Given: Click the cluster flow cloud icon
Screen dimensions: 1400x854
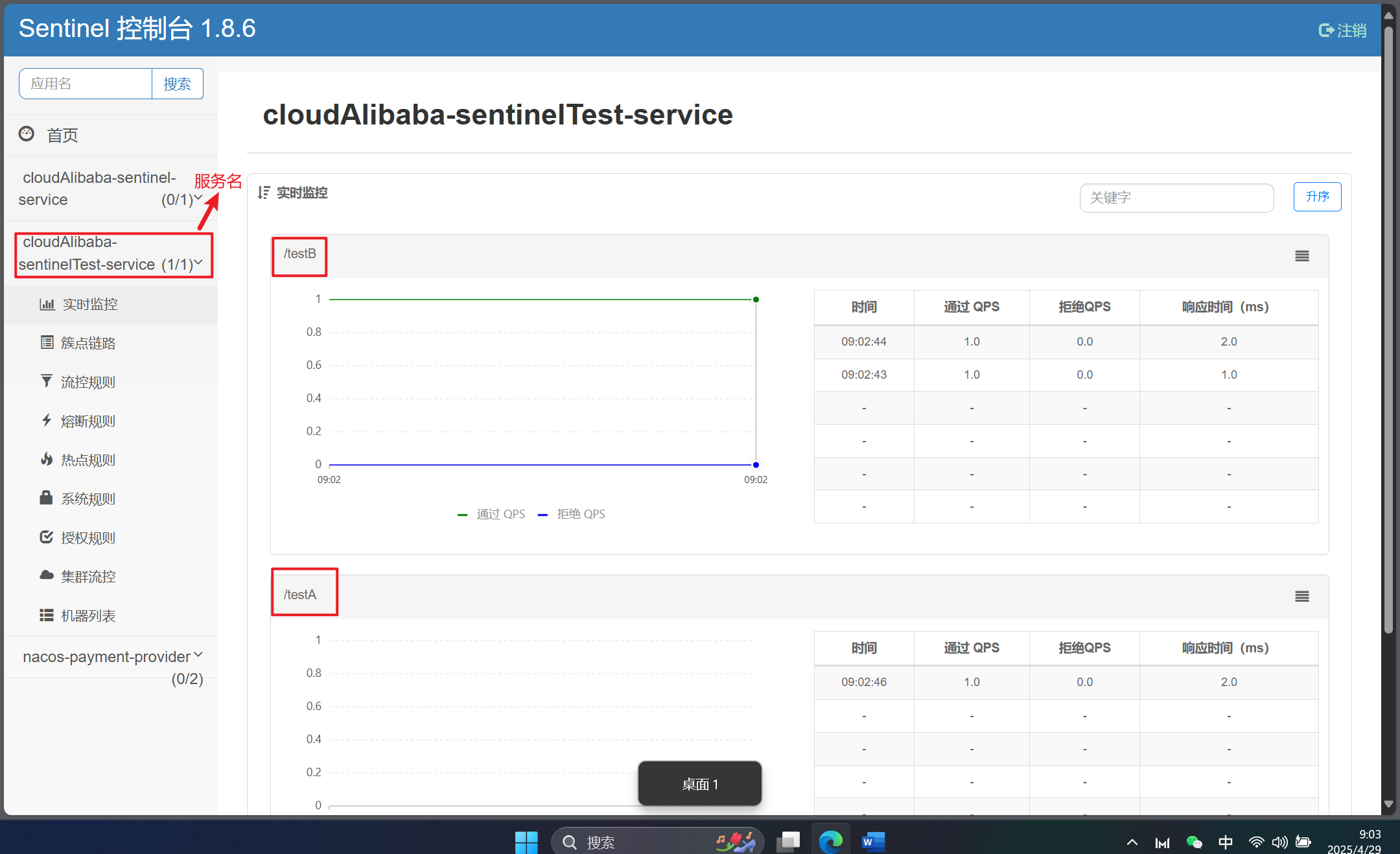Looking at the screenshot, I should 47,576.
